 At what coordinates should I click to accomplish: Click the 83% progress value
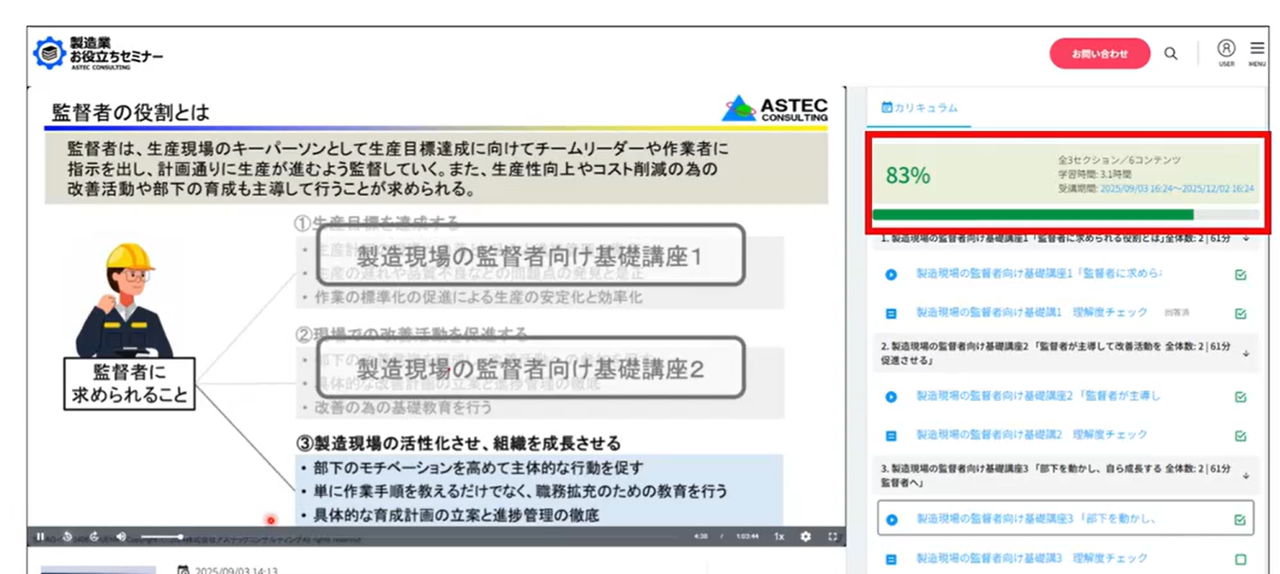click(x=908, y=175)
